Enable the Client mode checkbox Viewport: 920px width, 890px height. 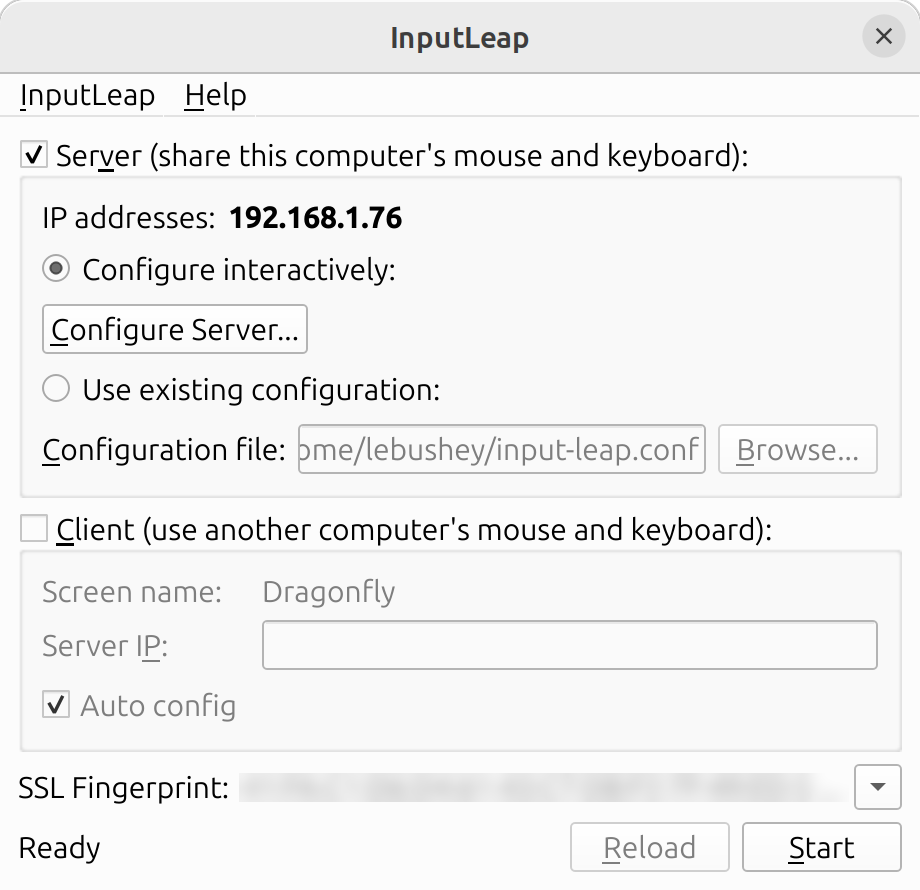(33, 528)
